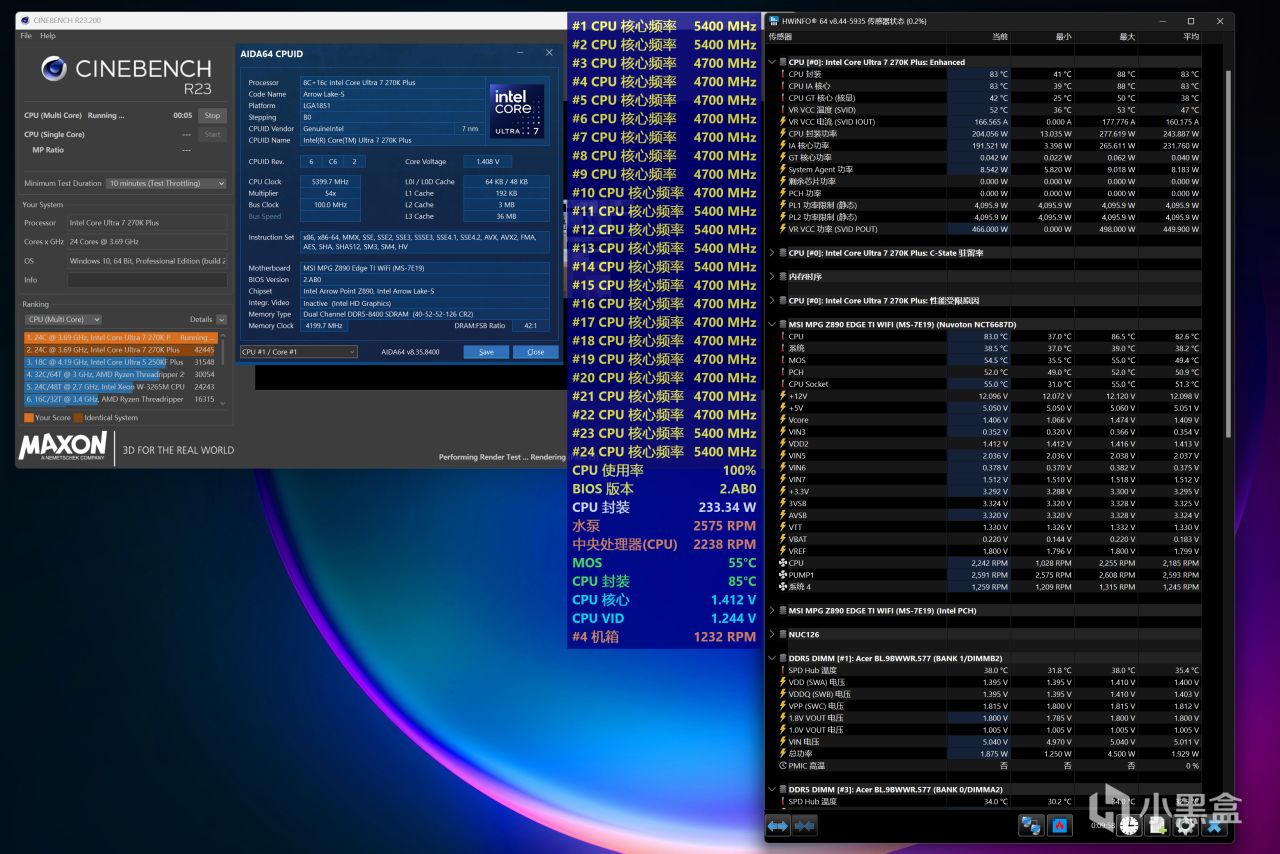Open the fan control icon in HWiNFO

click(x=1060, y=826)
